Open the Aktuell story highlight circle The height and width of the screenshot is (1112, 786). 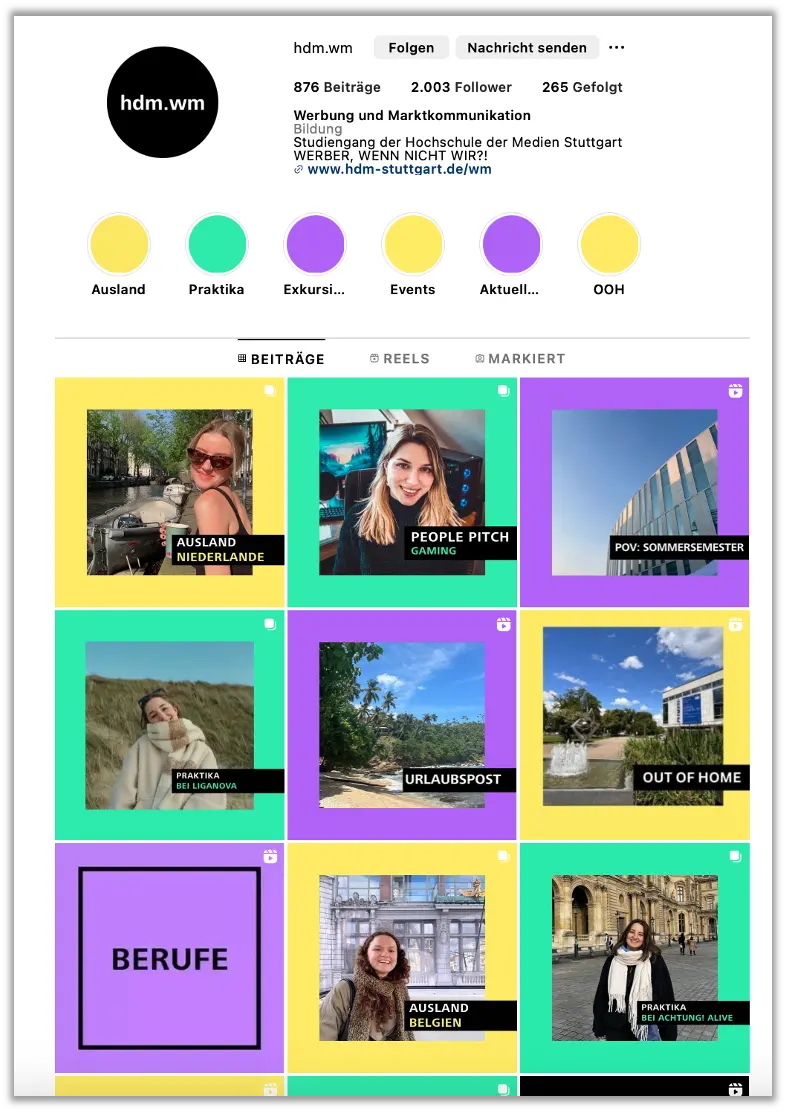[511, 245]
